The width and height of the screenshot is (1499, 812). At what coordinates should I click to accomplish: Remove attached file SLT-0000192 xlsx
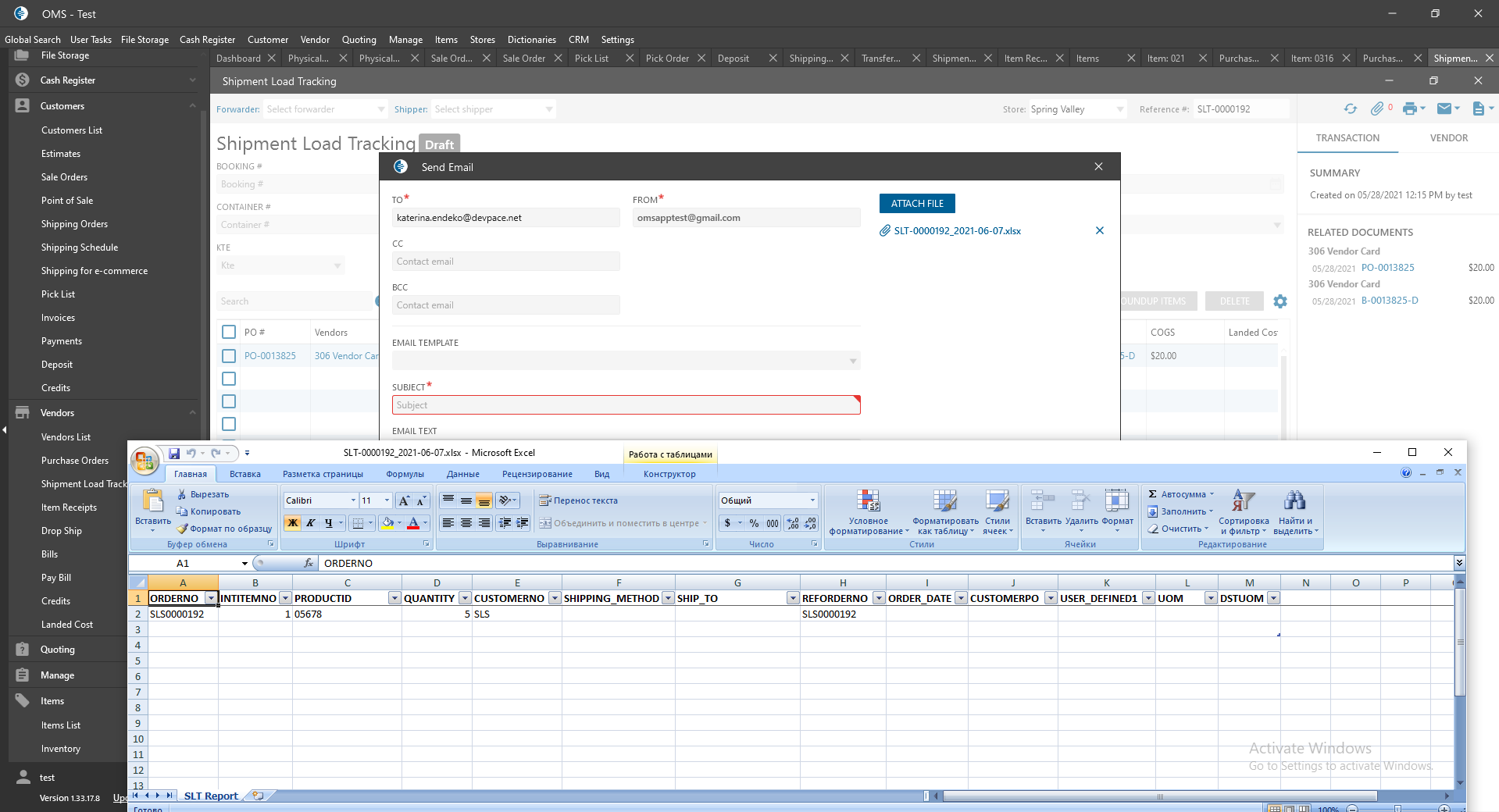tap(1099, 230)
